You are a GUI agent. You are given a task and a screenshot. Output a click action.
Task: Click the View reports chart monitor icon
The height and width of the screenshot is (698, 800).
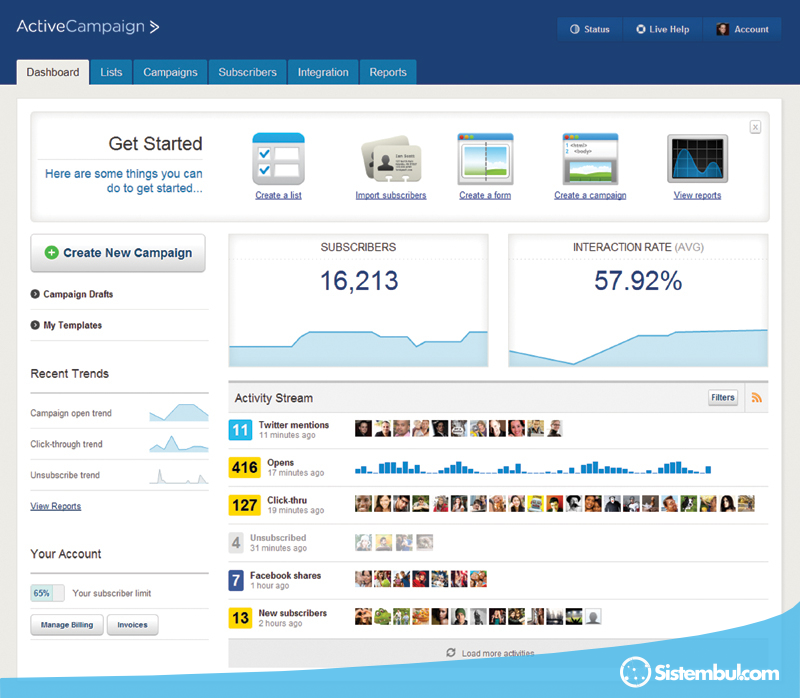pos(697,159)
